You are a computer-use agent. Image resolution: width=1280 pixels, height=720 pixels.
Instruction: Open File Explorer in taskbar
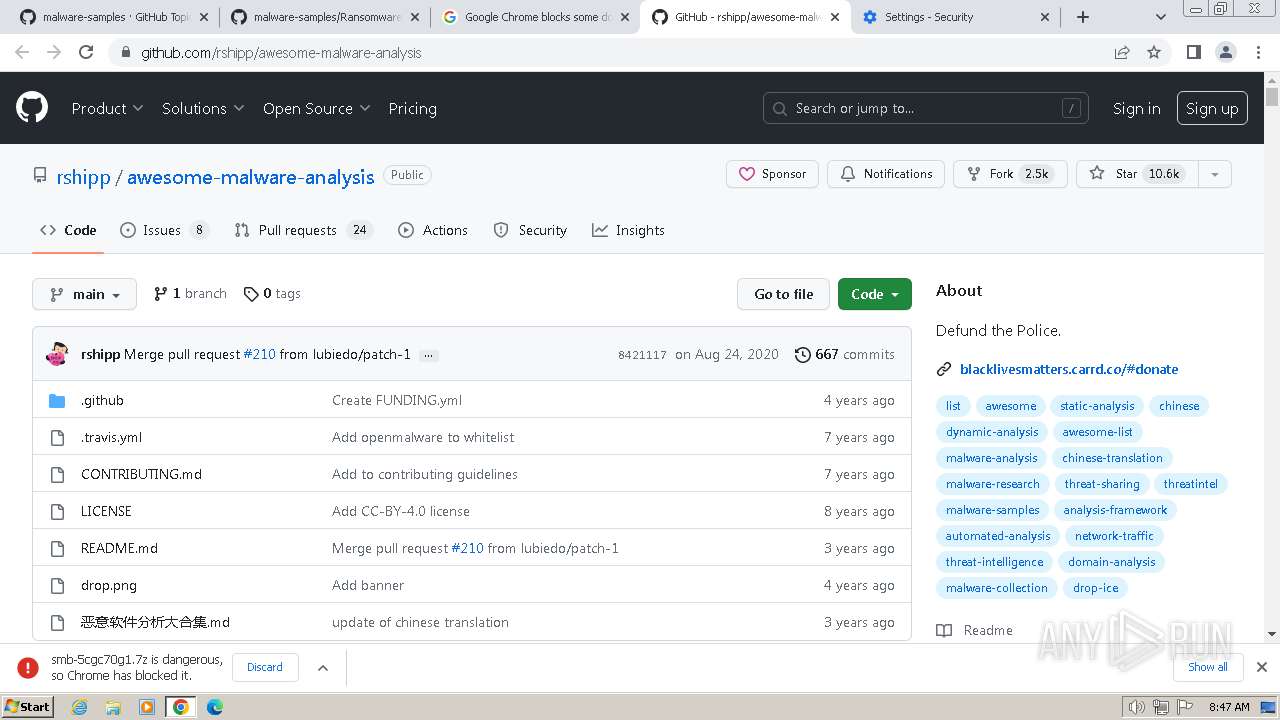113,707
